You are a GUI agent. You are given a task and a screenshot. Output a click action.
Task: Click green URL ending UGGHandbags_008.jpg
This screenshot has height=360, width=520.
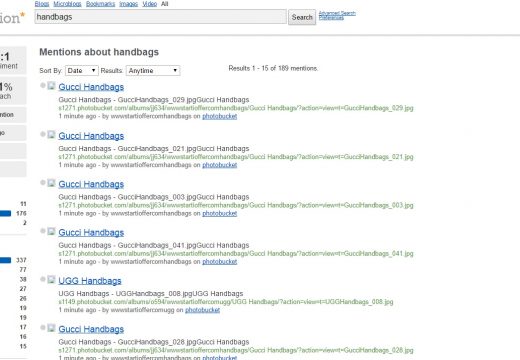click(226, 302)
